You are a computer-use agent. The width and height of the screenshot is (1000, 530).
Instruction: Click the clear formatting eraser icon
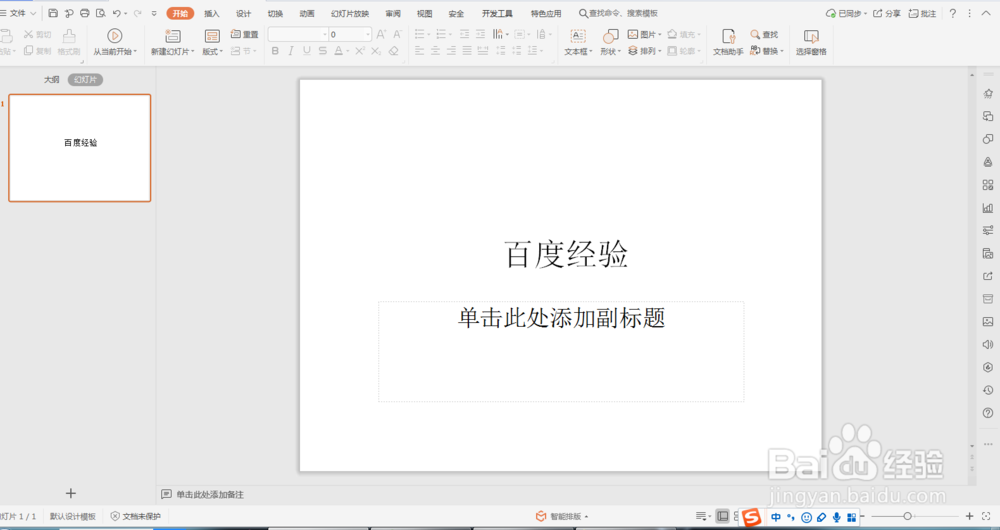393,51
